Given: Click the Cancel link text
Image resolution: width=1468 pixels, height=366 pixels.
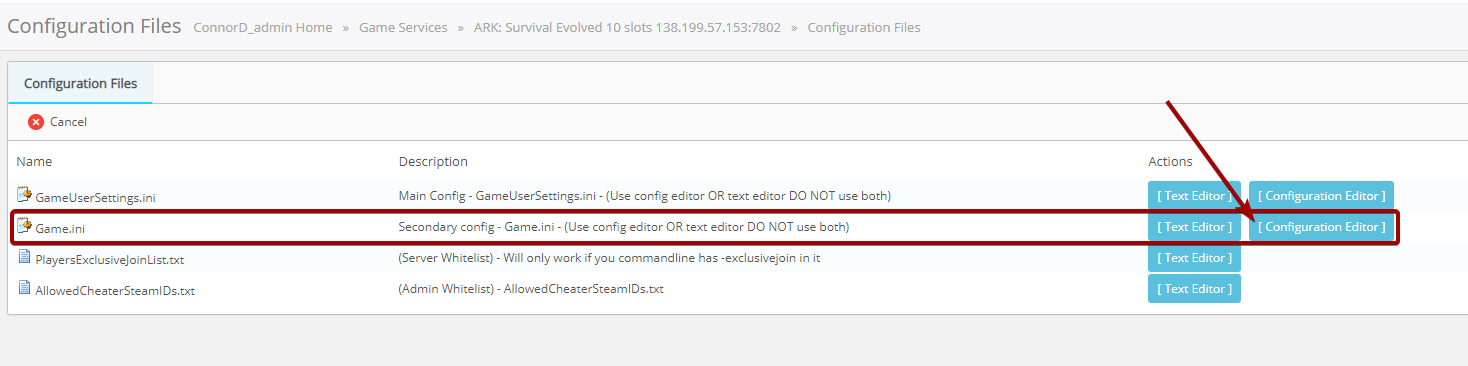Looking at the screenshot, I should (x=68, y=122).
